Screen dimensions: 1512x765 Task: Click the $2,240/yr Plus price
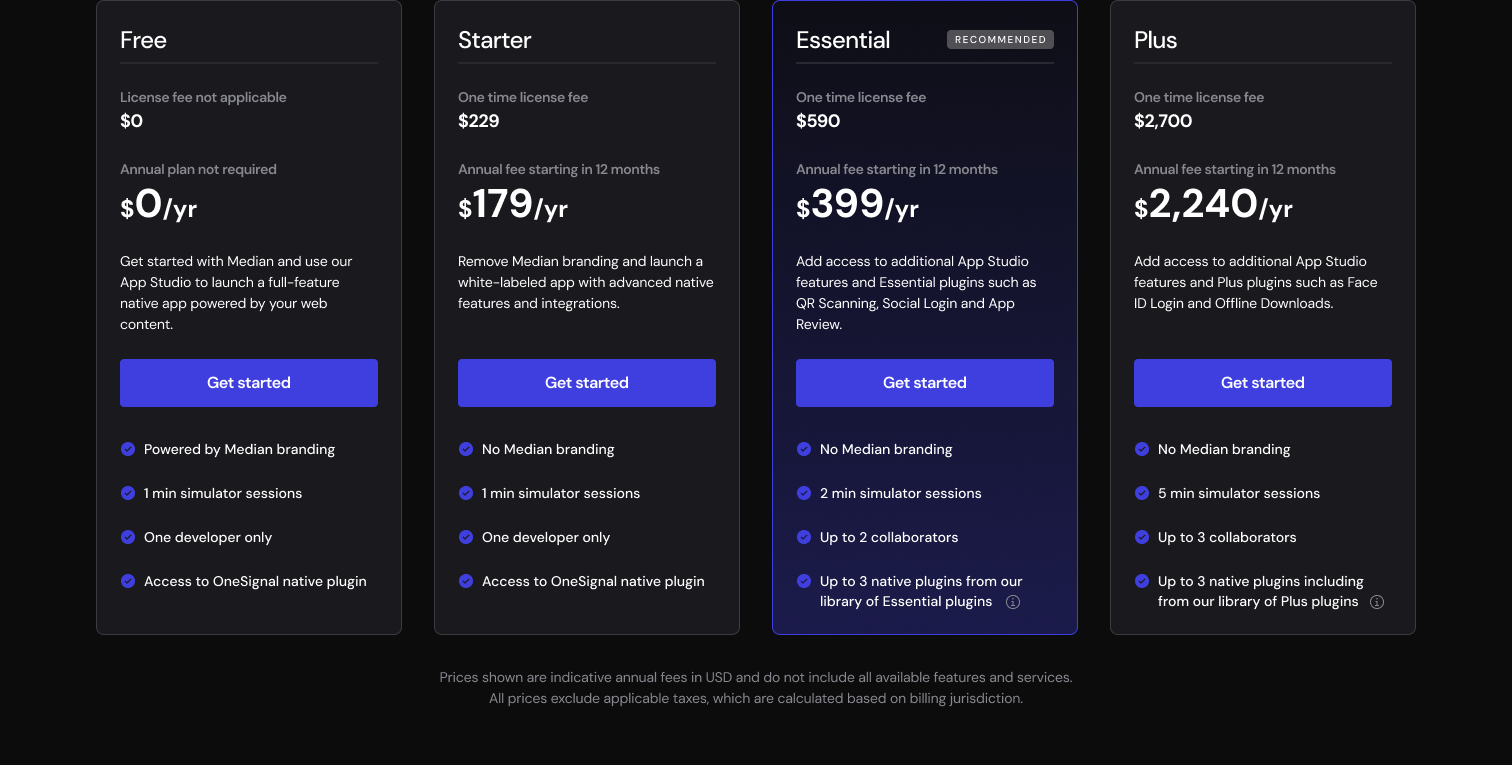click(x=1213, y=205)
